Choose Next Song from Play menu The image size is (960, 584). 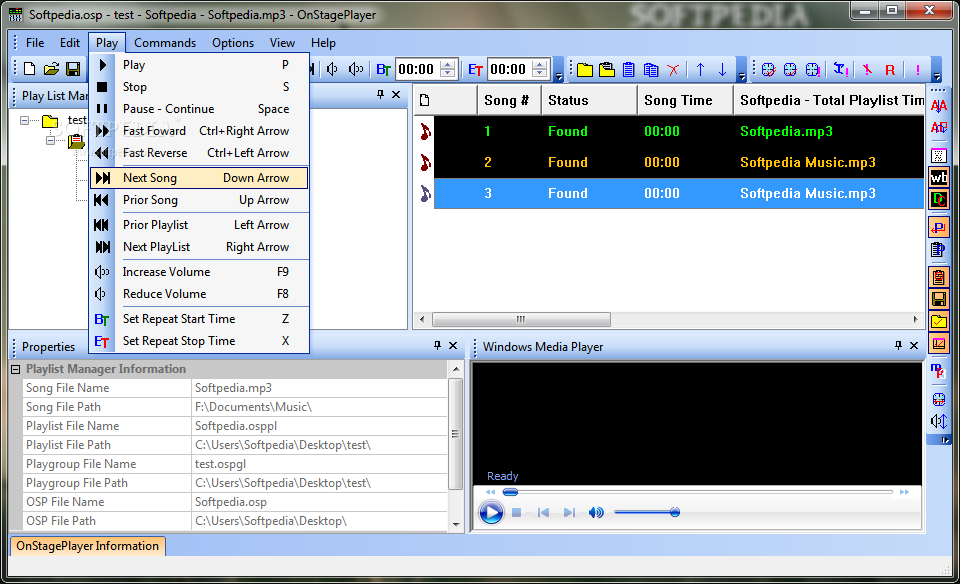pyautogui.click(x=199, y=178)
